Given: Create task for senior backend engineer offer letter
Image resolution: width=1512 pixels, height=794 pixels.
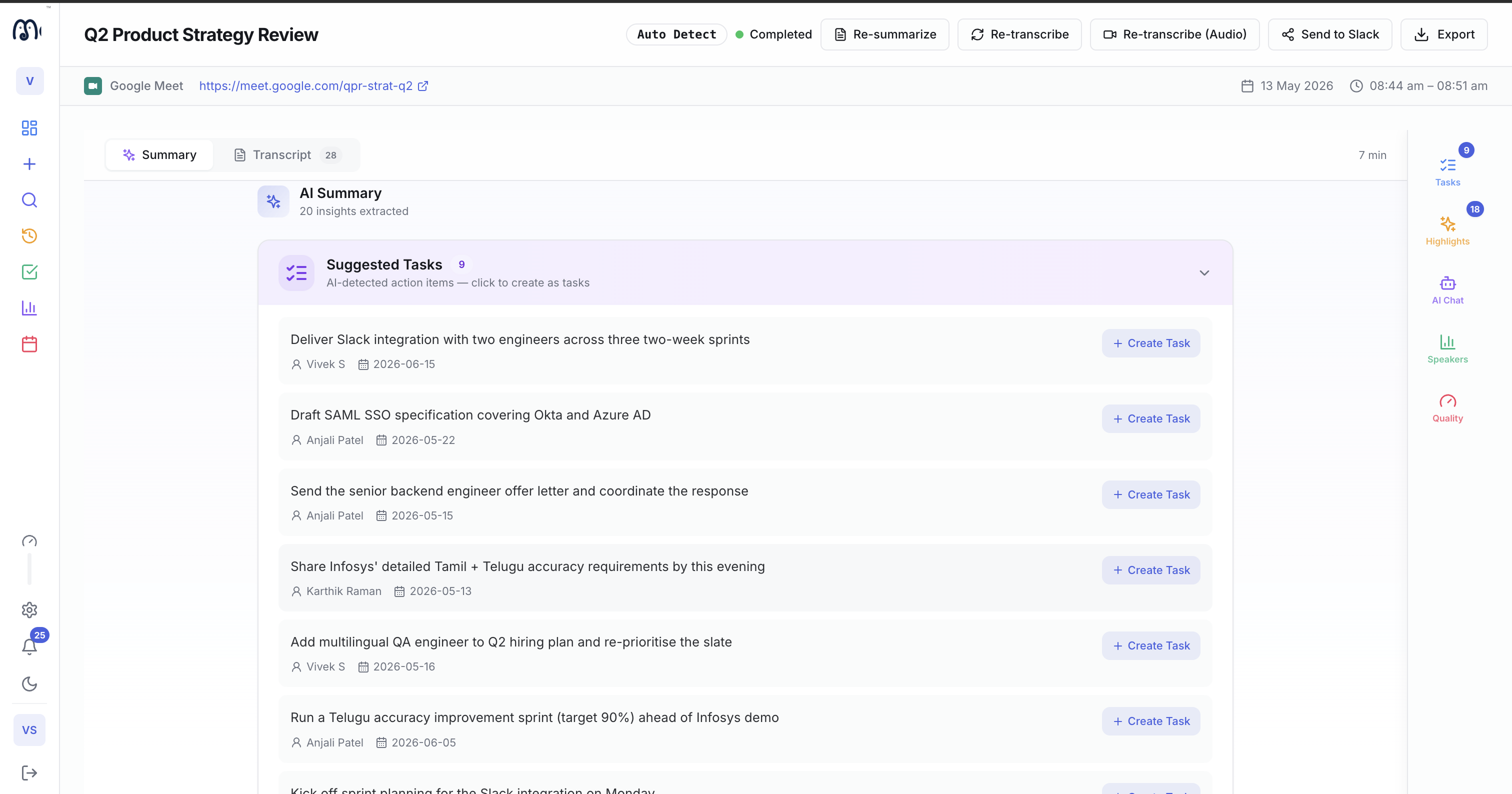Looking at the screenshot, I should click(x=1151, y=494).
